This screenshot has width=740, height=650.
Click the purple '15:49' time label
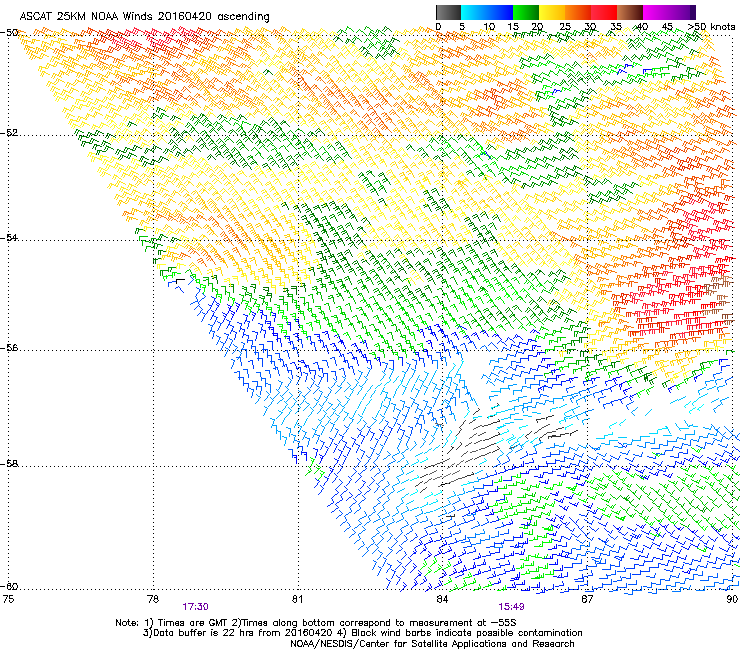click(511, 607)
